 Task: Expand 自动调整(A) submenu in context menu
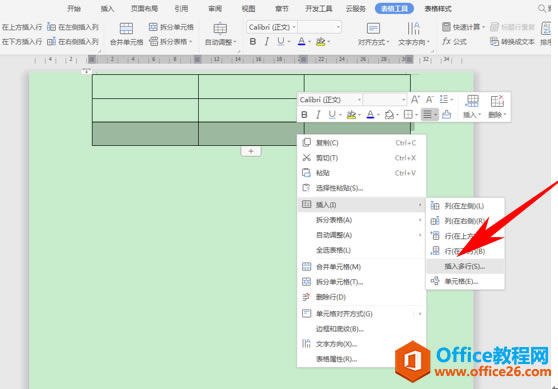[x=362, y=235]
